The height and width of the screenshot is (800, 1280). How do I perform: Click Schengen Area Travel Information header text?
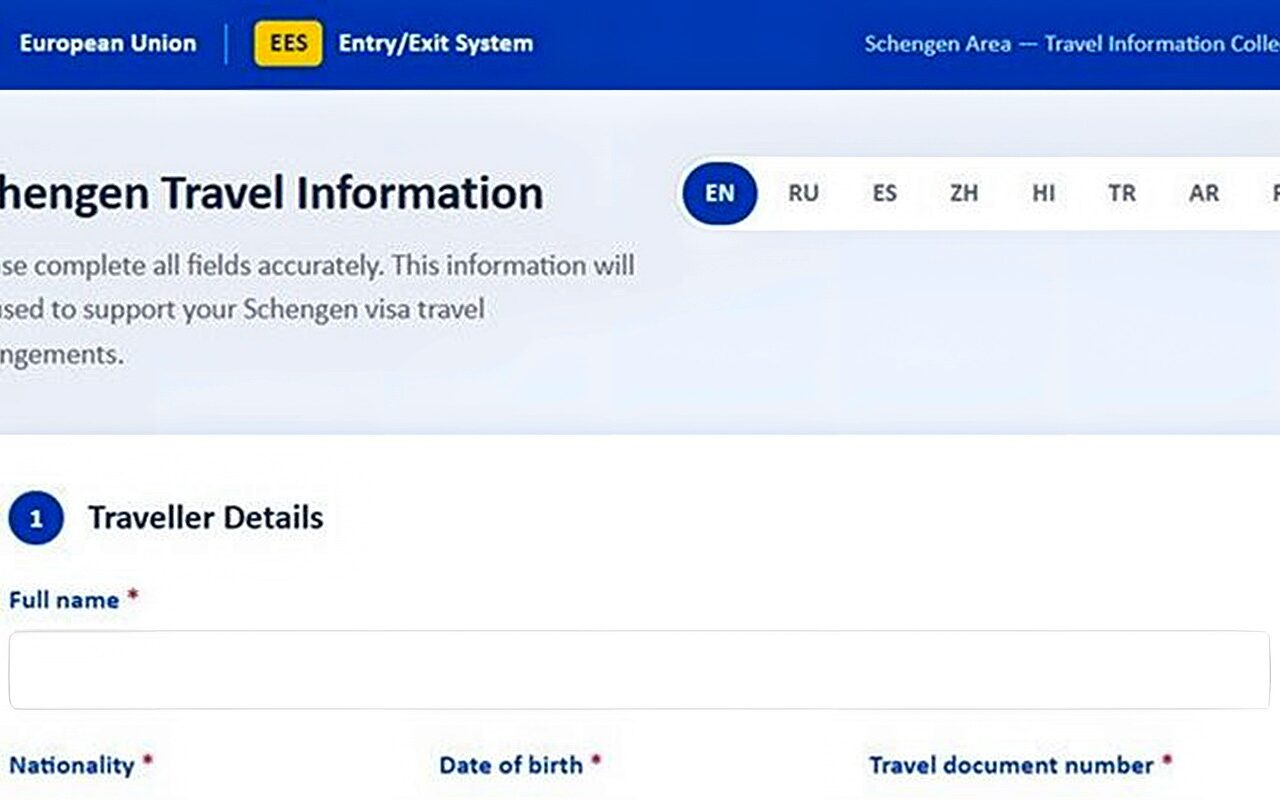1072,44
